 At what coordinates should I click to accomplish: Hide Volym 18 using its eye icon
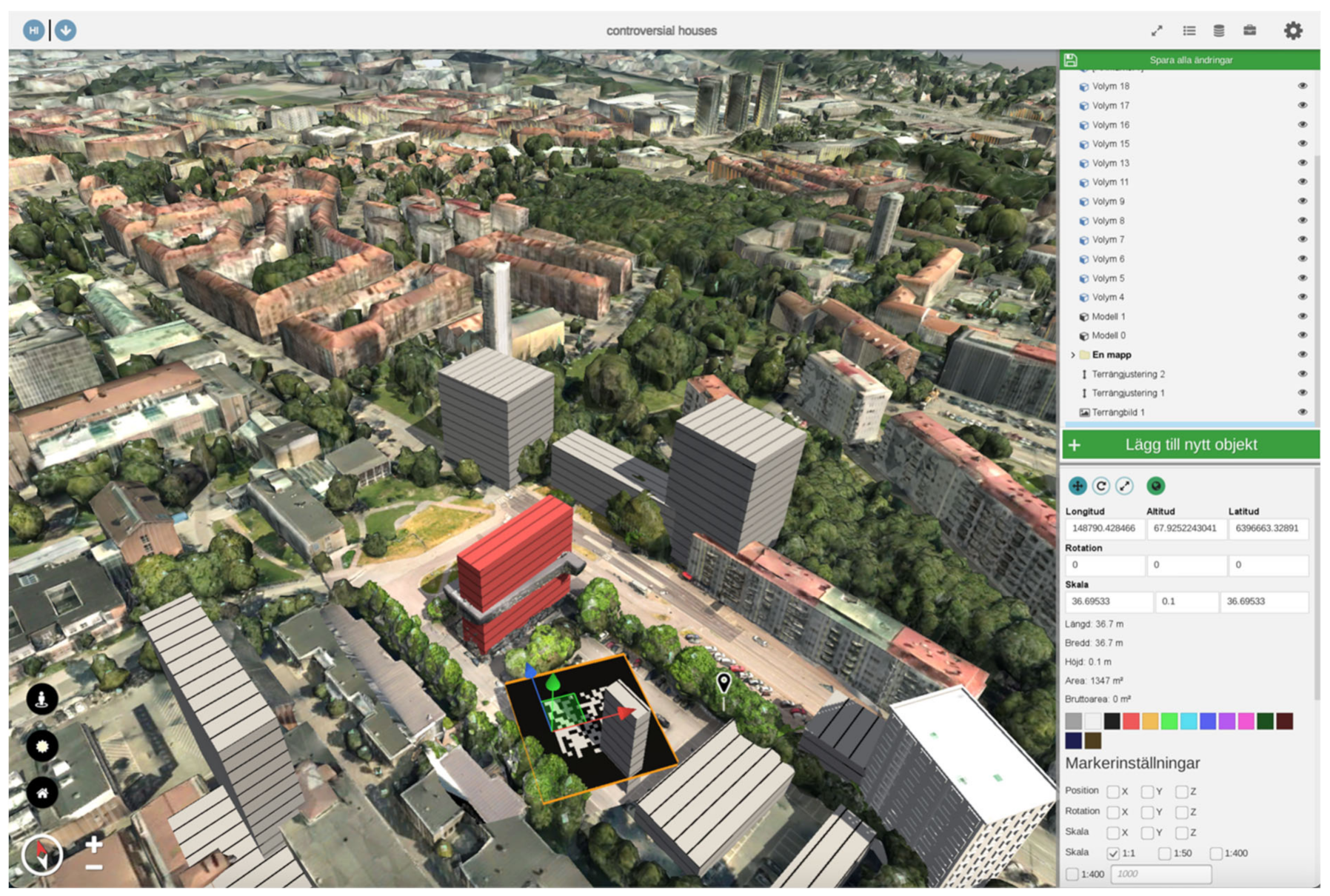pos(1302,86)
